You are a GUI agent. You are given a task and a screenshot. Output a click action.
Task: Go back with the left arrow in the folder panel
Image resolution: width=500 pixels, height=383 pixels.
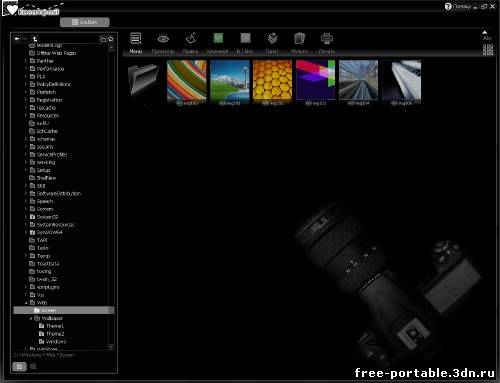17,39
